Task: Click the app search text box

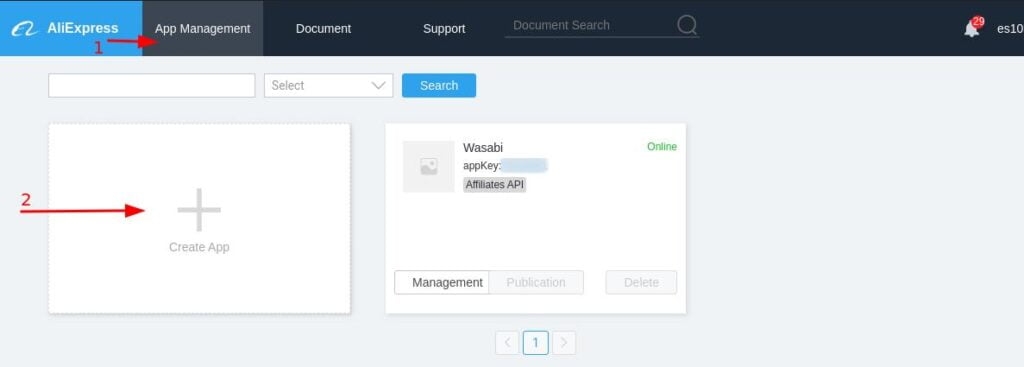Action: (x=152, y=86)
